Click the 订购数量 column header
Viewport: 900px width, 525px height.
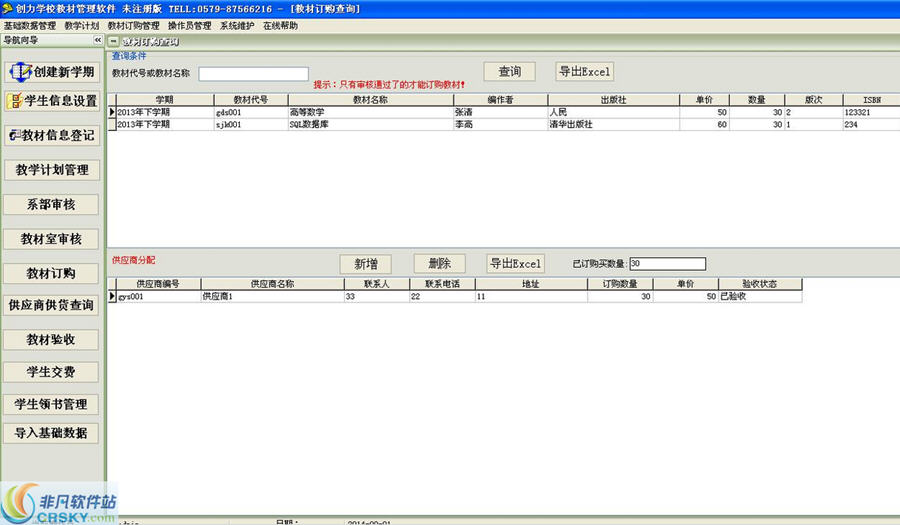620,284
